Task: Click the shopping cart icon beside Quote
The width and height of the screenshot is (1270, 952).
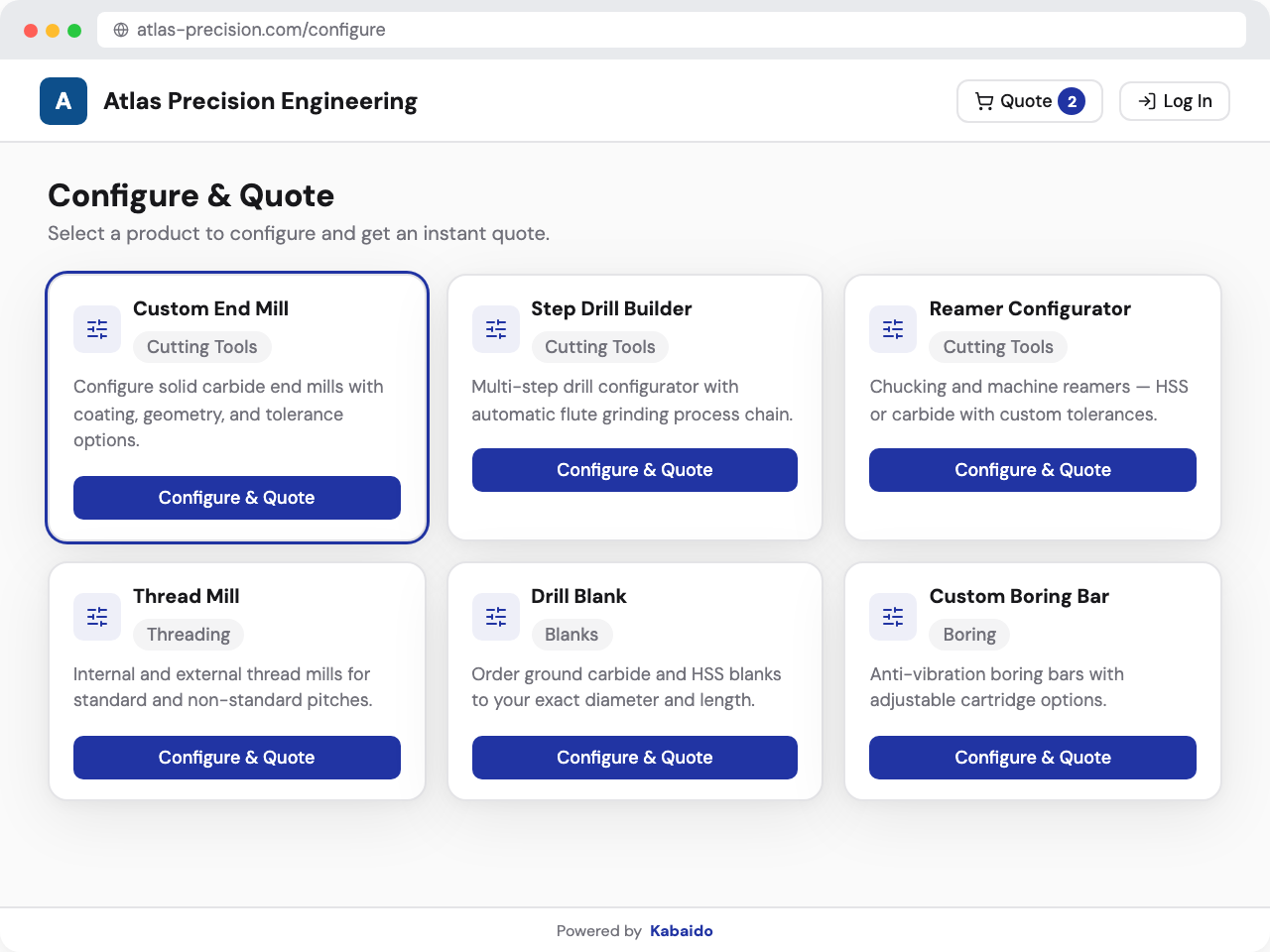Action: tap(986, 100)
